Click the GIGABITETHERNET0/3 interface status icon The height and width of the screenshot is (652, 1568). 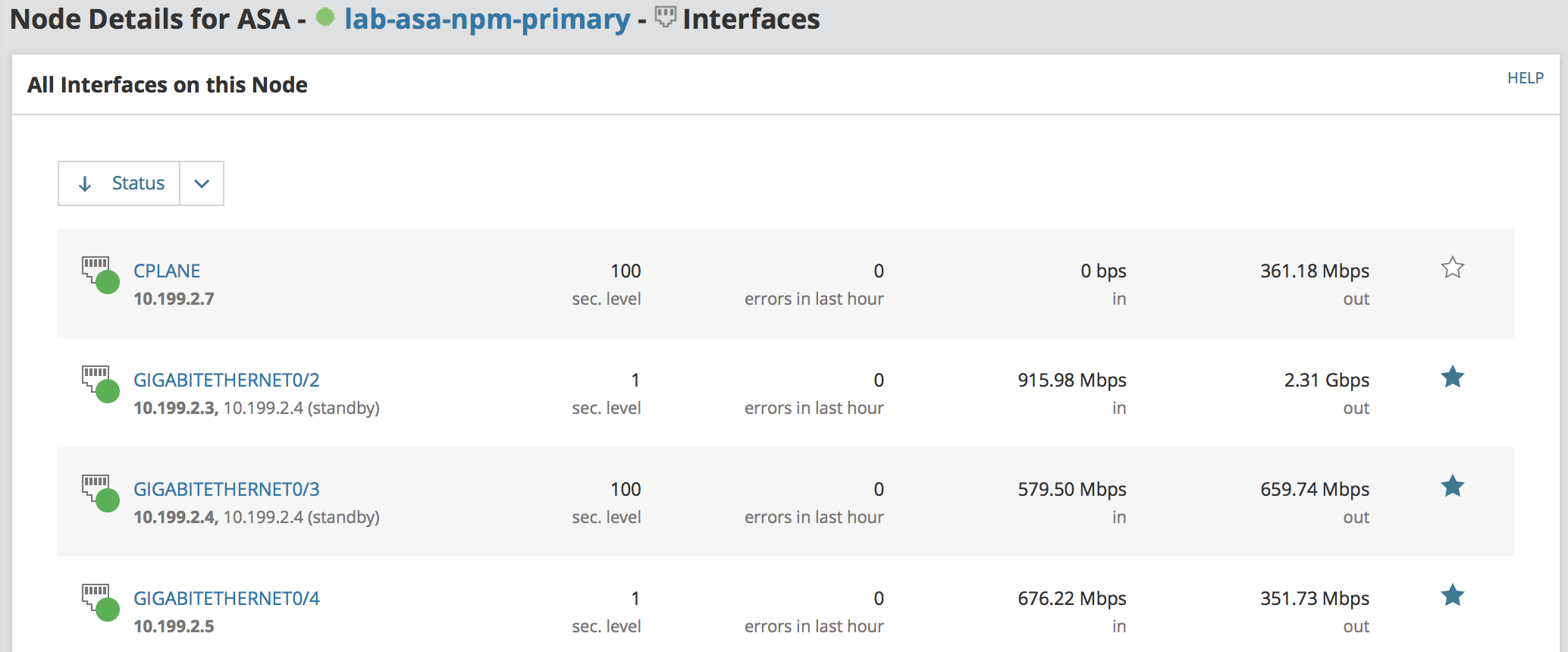[x=100, y=493]
